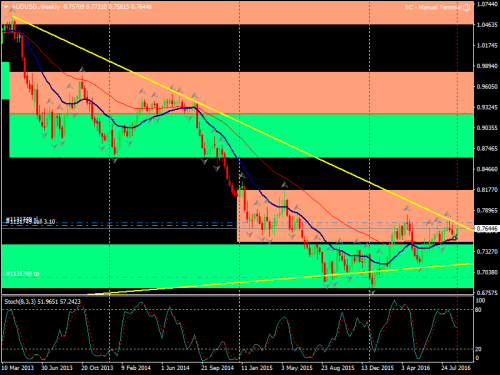Select the fractal arrow below the October 2013 low

pos(114,161)
